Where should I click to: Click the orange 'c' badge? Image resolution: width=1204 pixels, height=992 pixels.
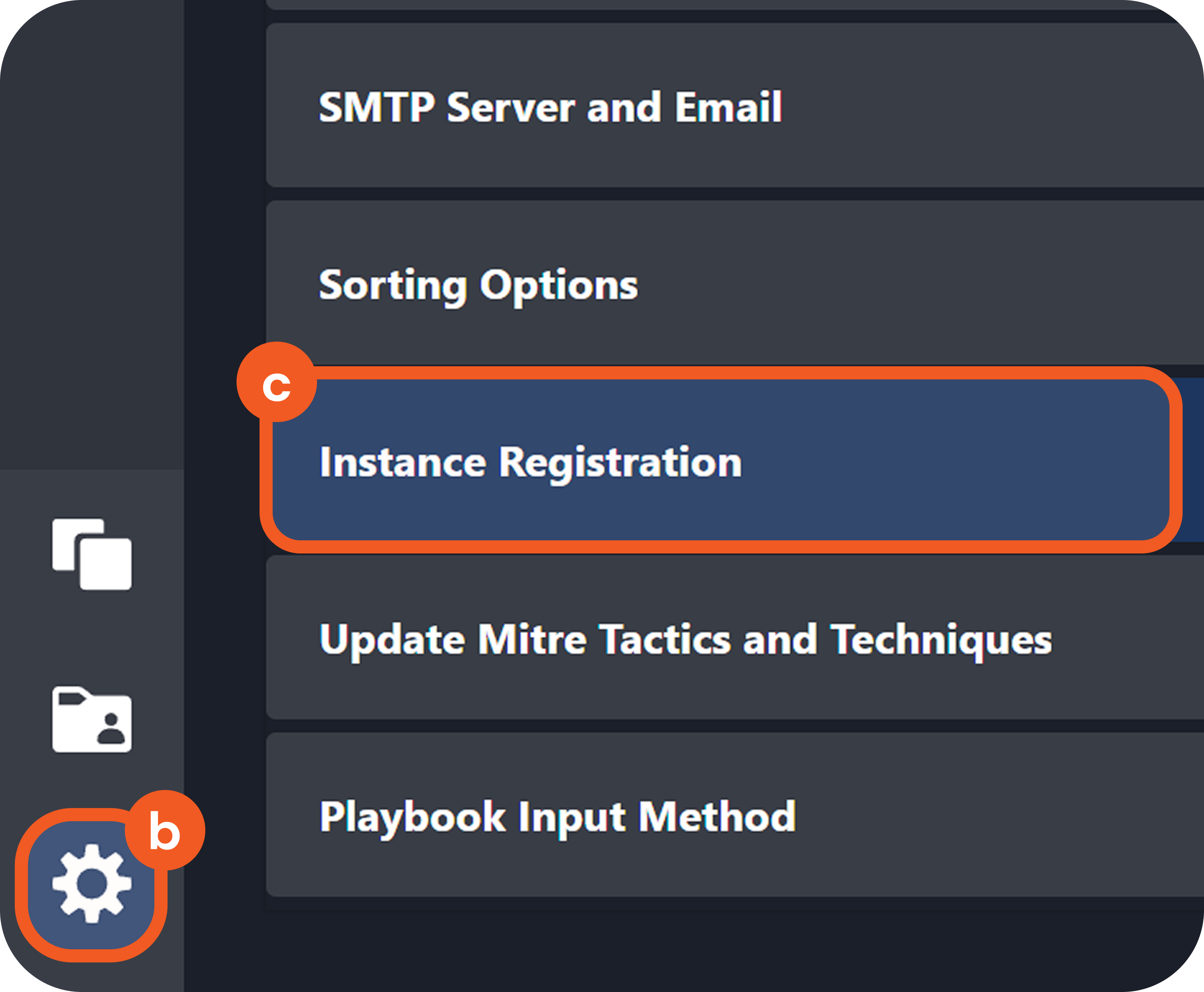pos(277,382)
